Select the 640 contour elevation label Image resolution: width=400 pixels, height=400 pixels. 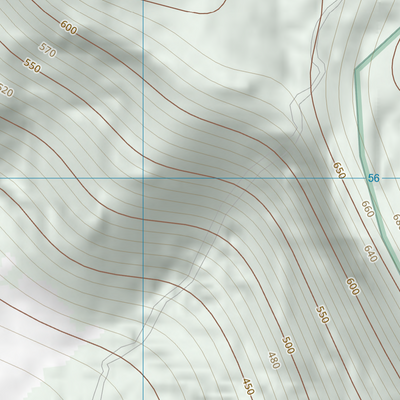pos(370,253)
